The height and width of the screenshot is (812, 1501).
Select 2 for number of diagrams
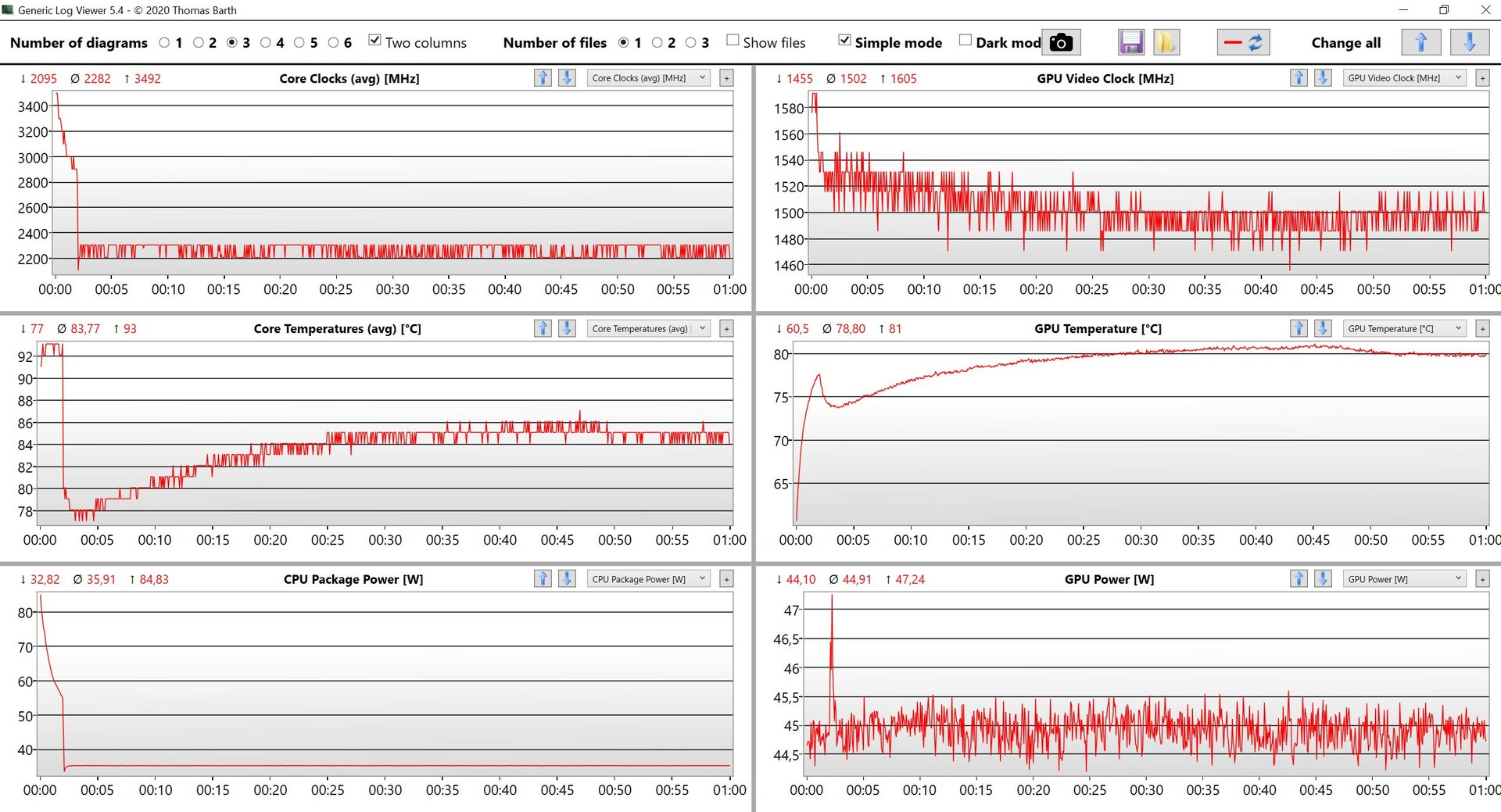(198, 42)
